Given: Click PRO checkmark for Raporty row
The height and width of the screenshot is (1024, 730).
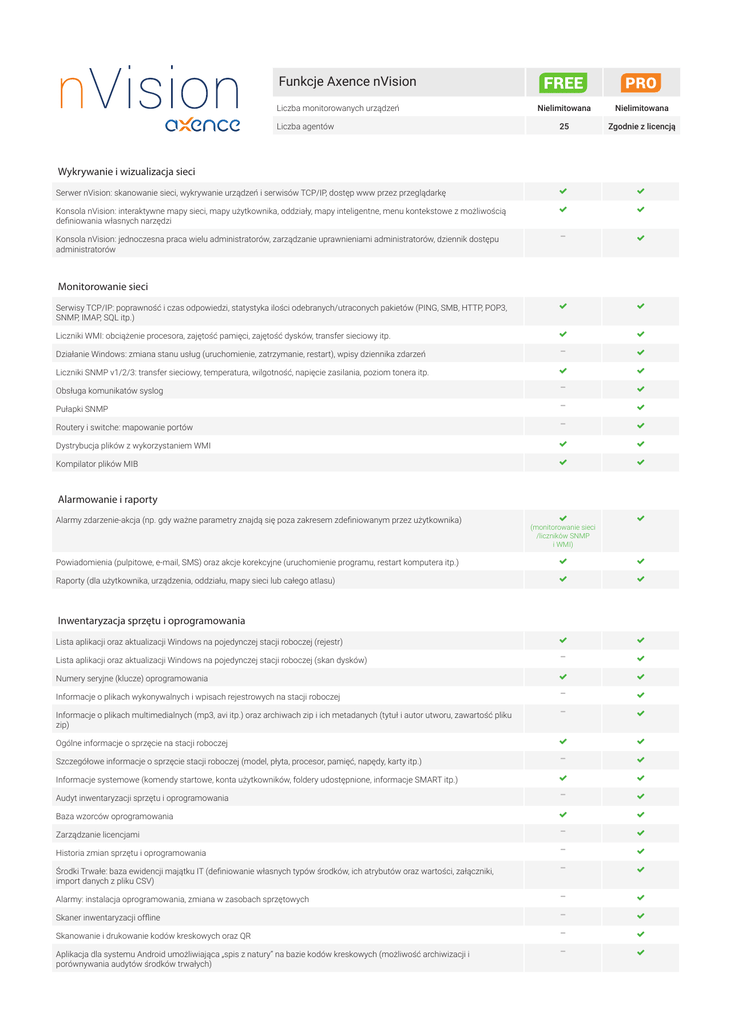Looking at the screenshot, I should tap(641, 579).
